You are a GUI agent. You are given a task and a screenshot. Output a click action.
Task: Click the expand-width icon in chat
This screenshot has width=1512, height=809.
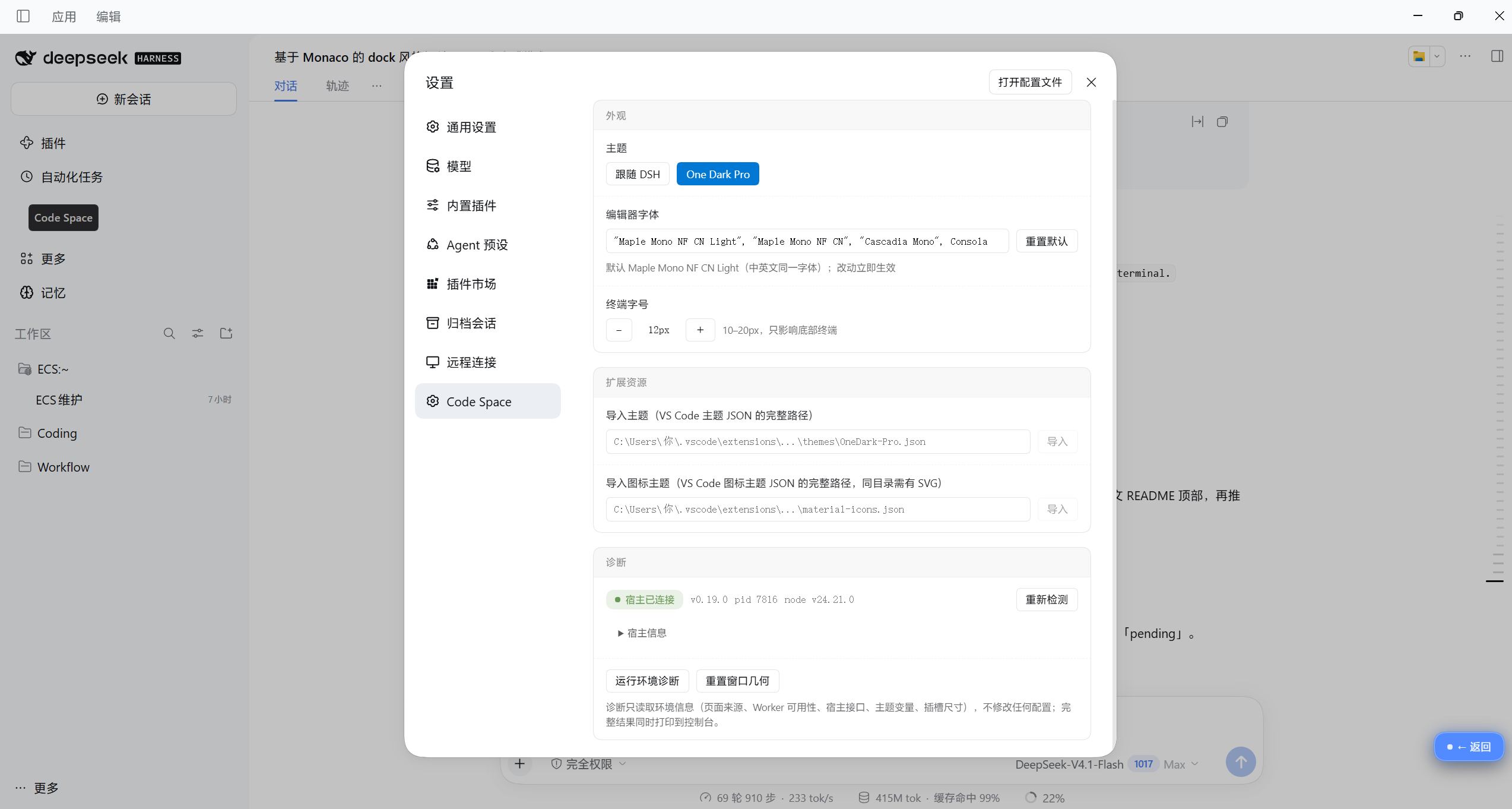pyautogui.click(x=1197, y=122)
